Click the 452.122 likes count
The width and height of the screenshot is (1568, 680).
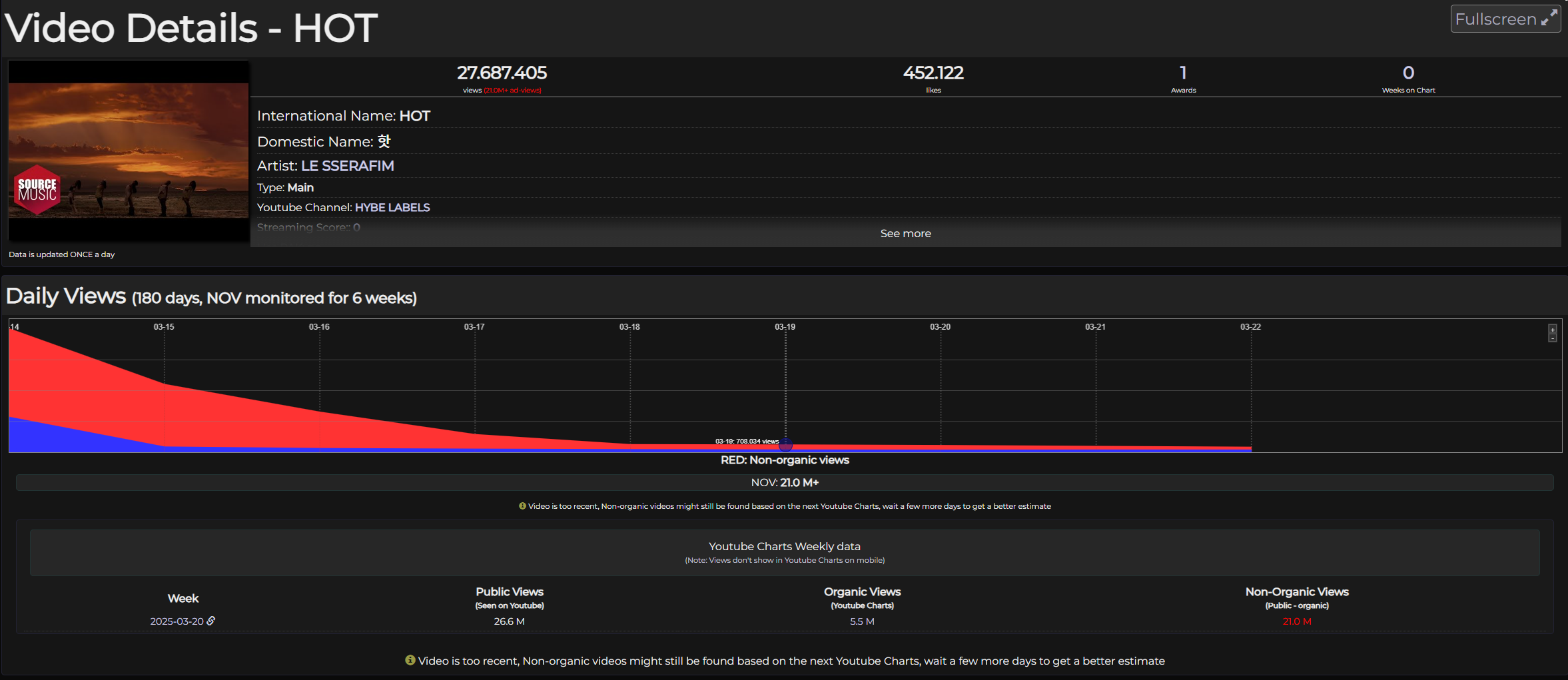[x=933, y=73]
